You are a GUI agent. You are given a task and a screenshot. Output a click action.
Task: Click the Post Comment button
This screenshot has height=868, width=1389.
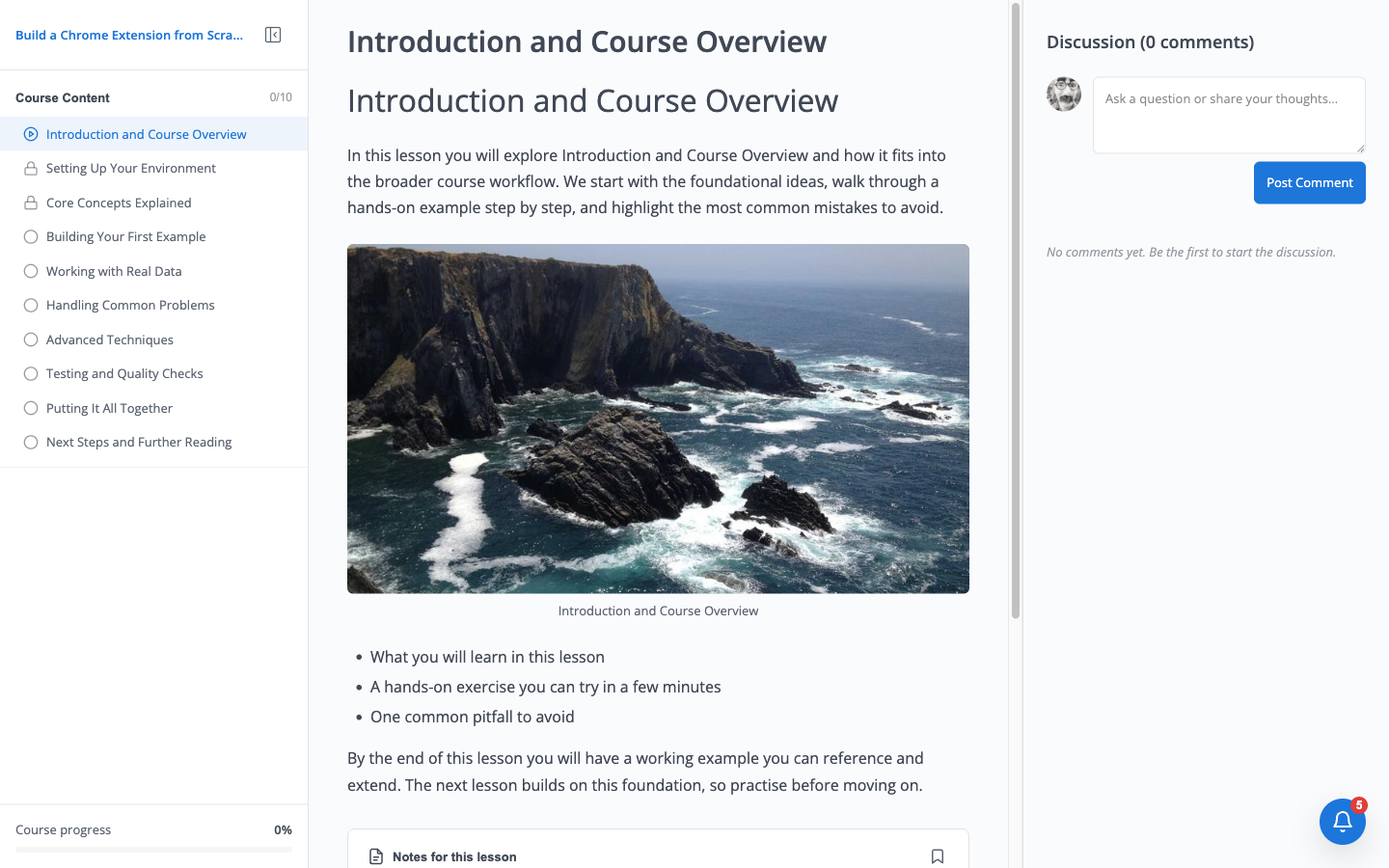pyautogui.click(x=1309, y=182)
